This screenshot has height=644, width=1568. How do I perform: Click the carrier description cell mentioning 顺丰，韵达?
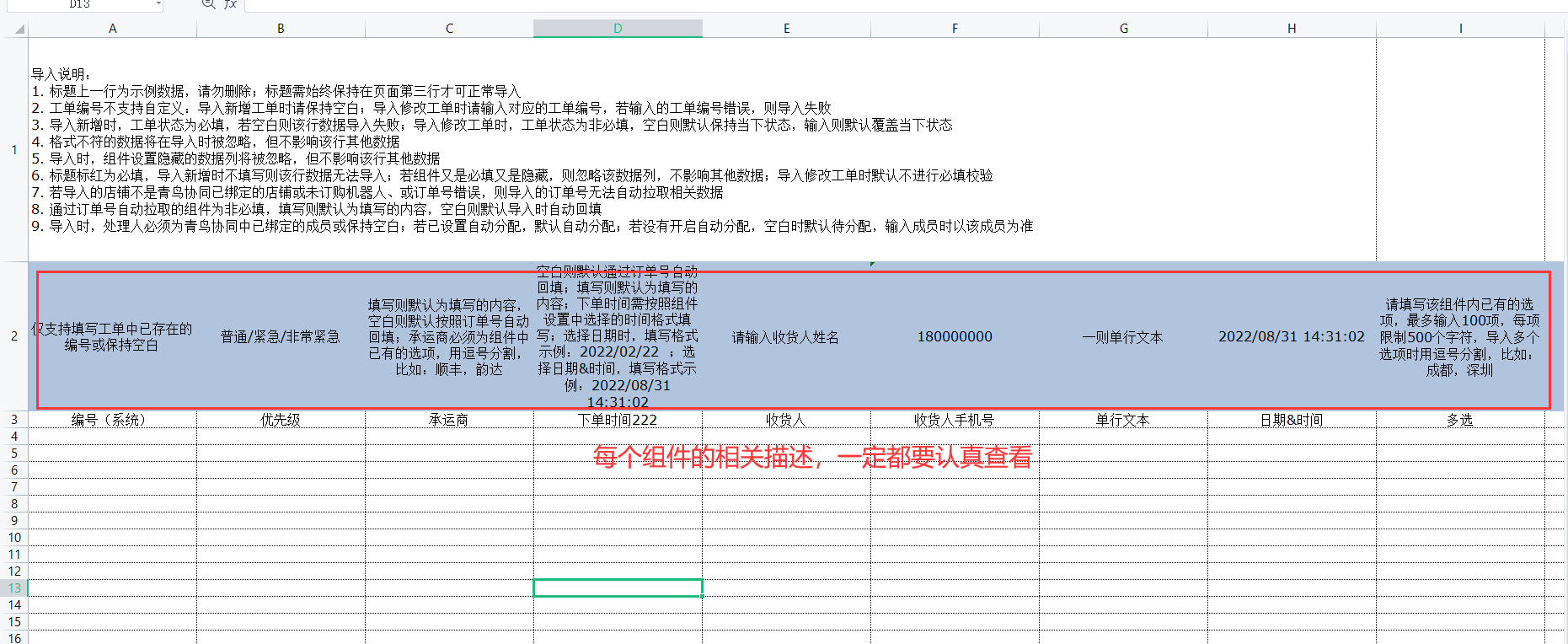tap(449, 336)
